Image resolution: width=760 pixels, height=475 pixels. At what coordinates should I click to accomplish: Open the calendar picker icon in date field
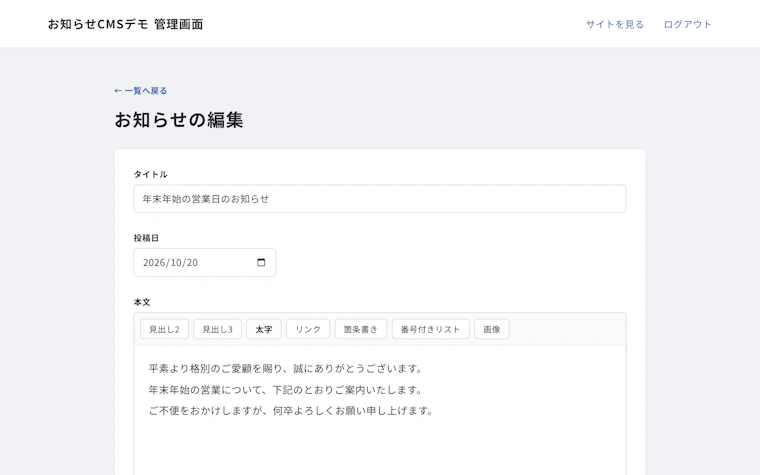tap(261, 262)
